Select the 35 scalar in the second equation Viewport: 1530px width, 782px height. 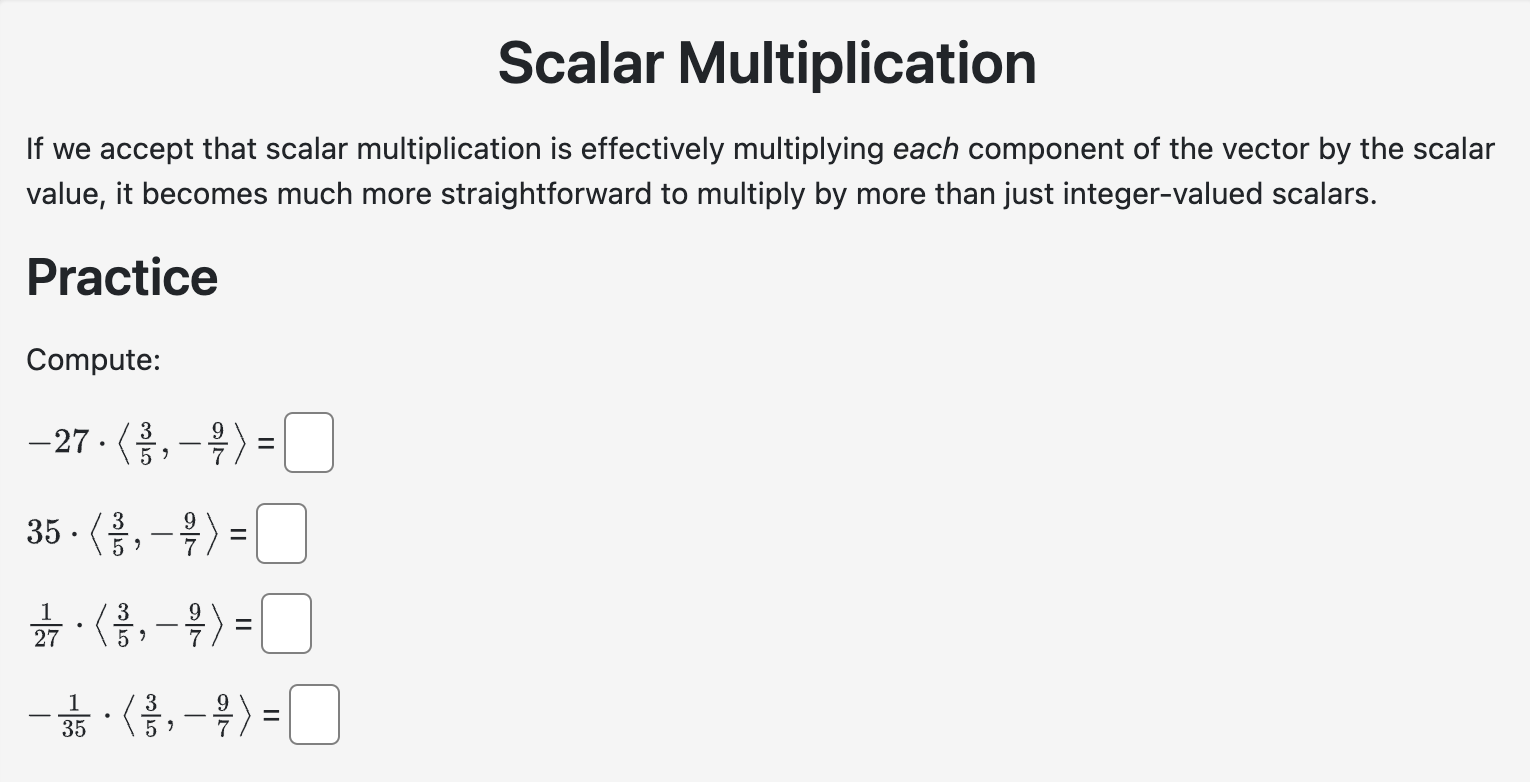pyautogui.click(x=43, y=533)
